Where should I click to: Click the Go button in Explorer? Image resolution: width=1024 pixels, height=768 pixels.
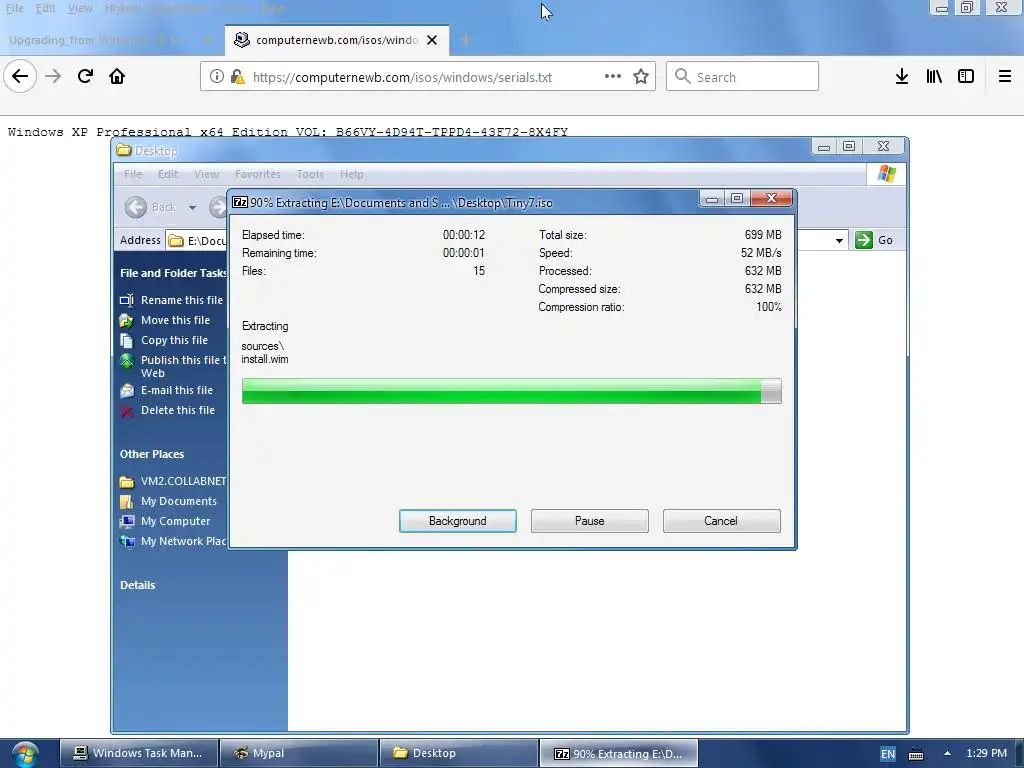[874, 240]
